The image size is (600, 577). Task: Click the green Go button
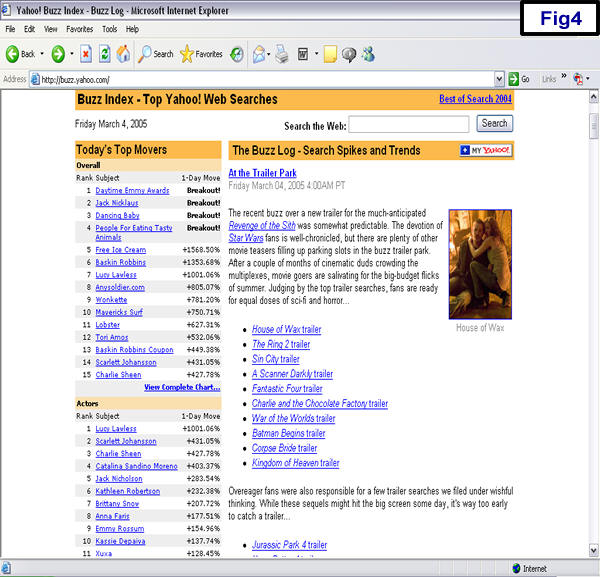[519, 79]
